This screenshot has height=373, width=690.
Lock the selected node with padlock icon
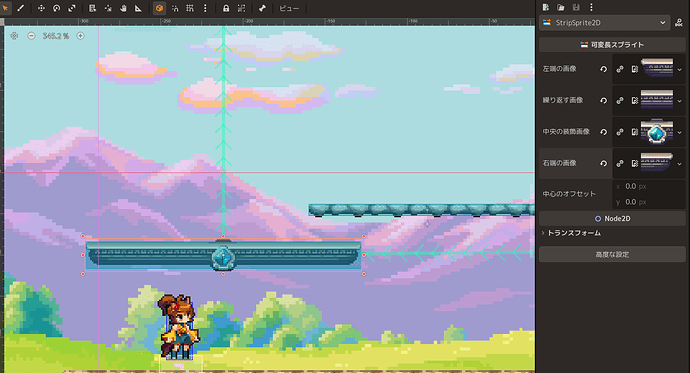226,8
